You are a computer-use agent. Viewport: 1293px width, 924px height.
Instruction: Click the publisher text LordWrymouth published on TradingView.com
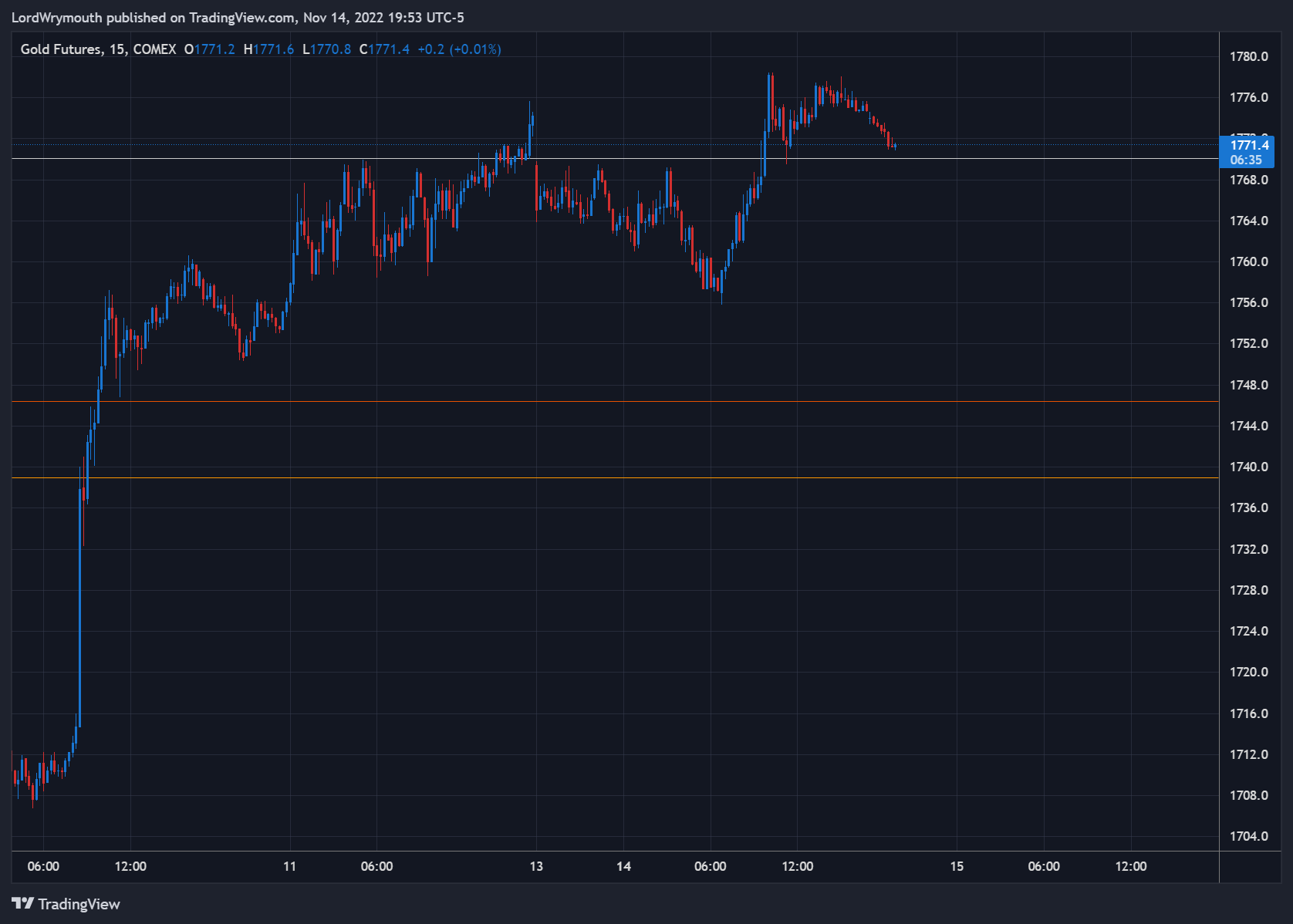(154, 18)
